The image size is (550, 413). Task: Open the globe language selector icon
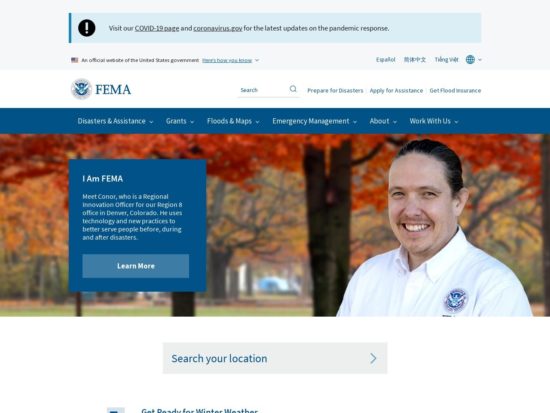click(470, 60)
